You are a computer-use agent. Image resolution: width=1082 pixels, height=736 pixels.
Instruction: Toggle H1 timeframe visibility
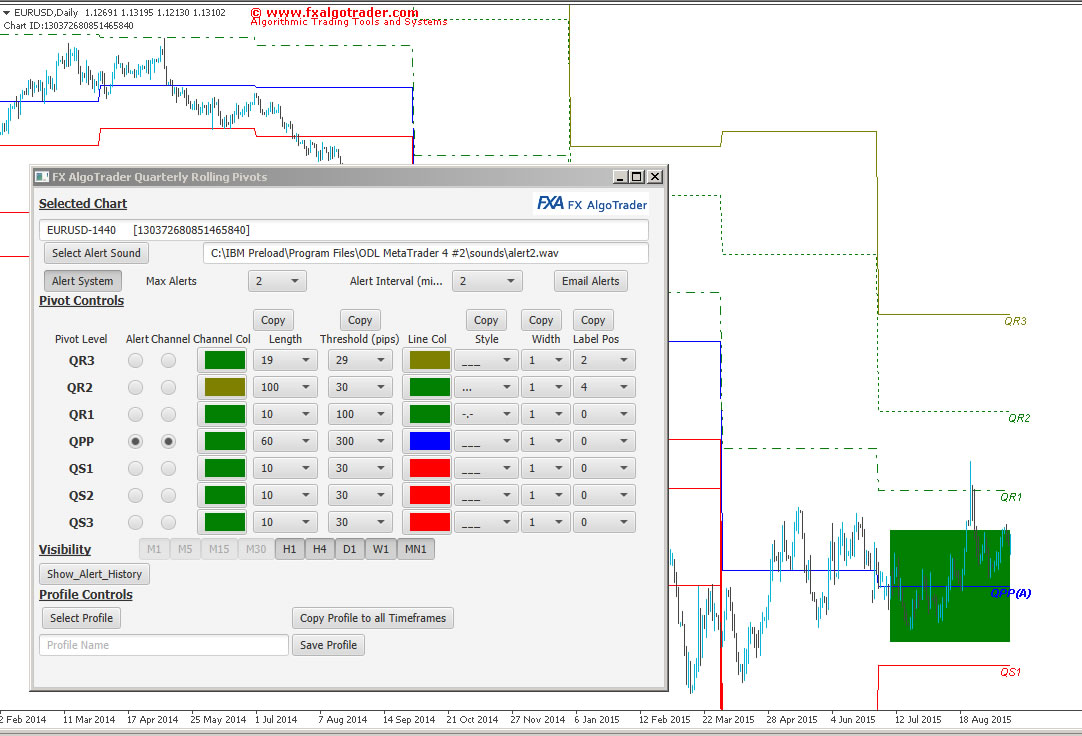289,549
